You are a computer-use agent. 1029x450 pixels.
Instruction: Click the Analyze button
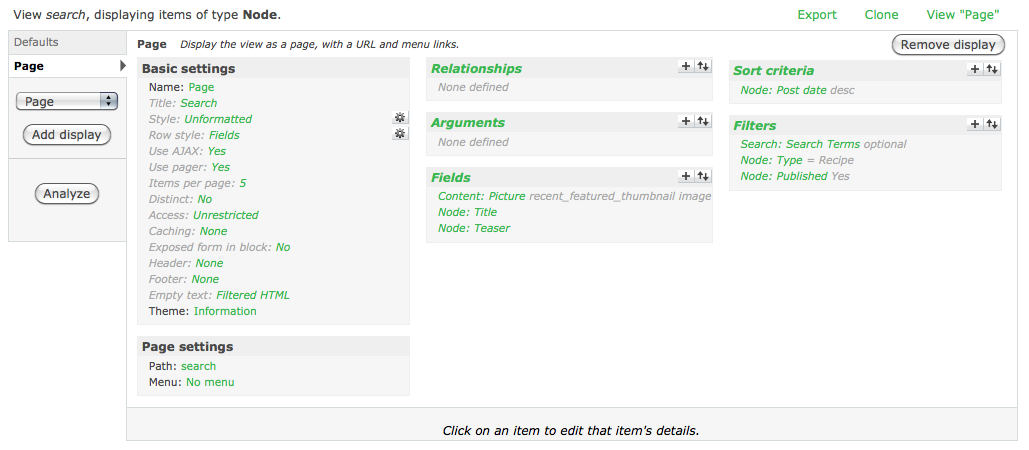tap(67, 194)
